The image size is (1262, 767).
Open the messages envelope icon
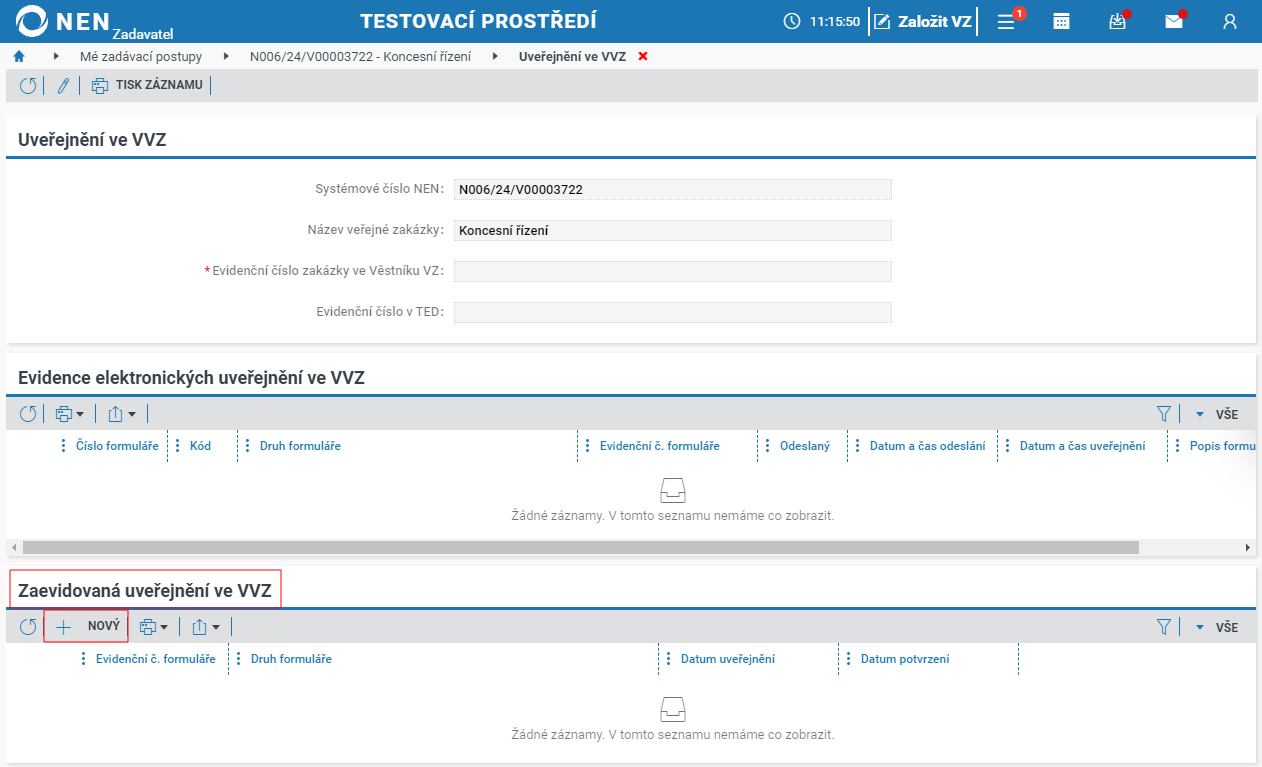pos(1174,21)
